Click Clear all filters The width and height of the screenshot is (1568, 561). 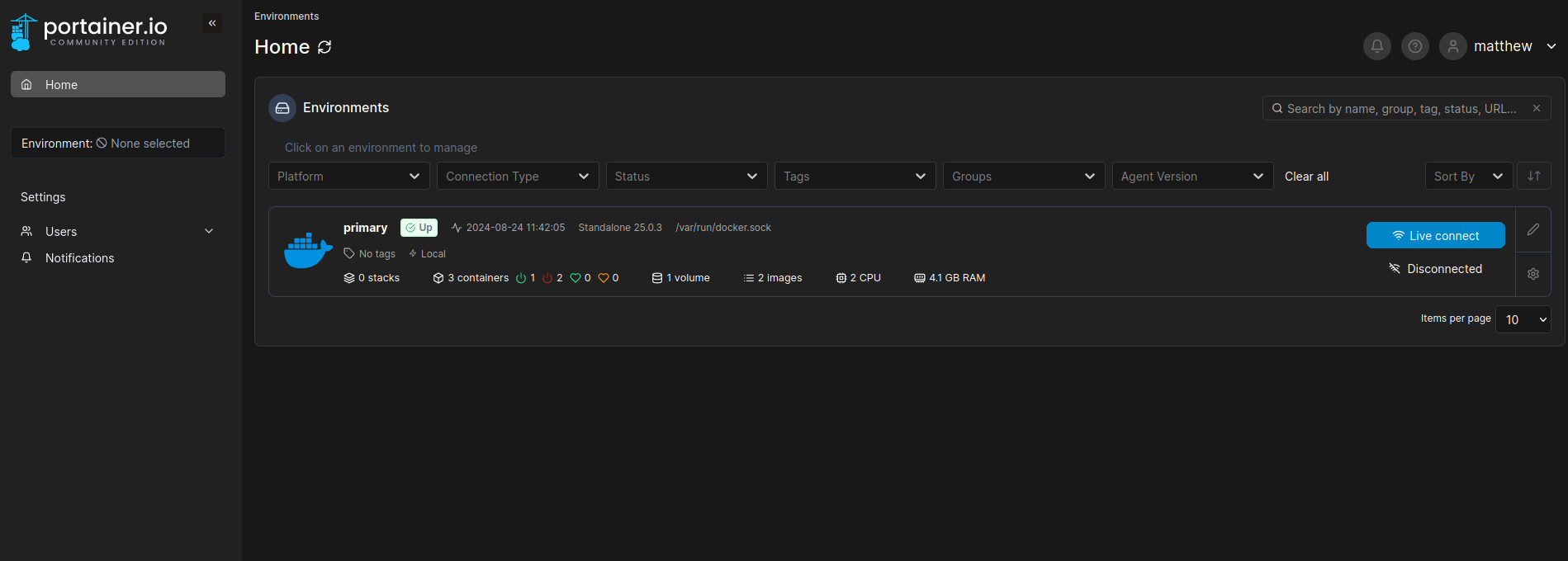1306,177
